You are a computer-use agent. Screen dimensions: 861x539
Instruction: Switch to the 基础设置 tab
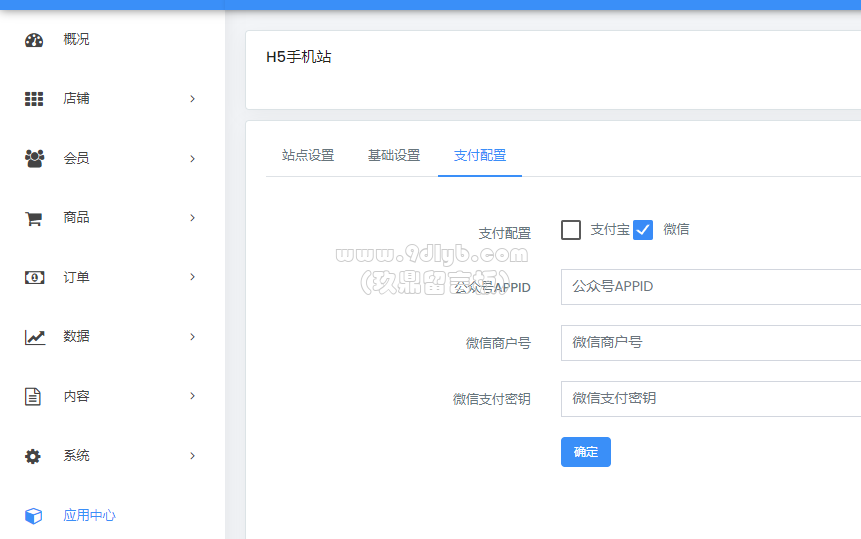[394, 155]
